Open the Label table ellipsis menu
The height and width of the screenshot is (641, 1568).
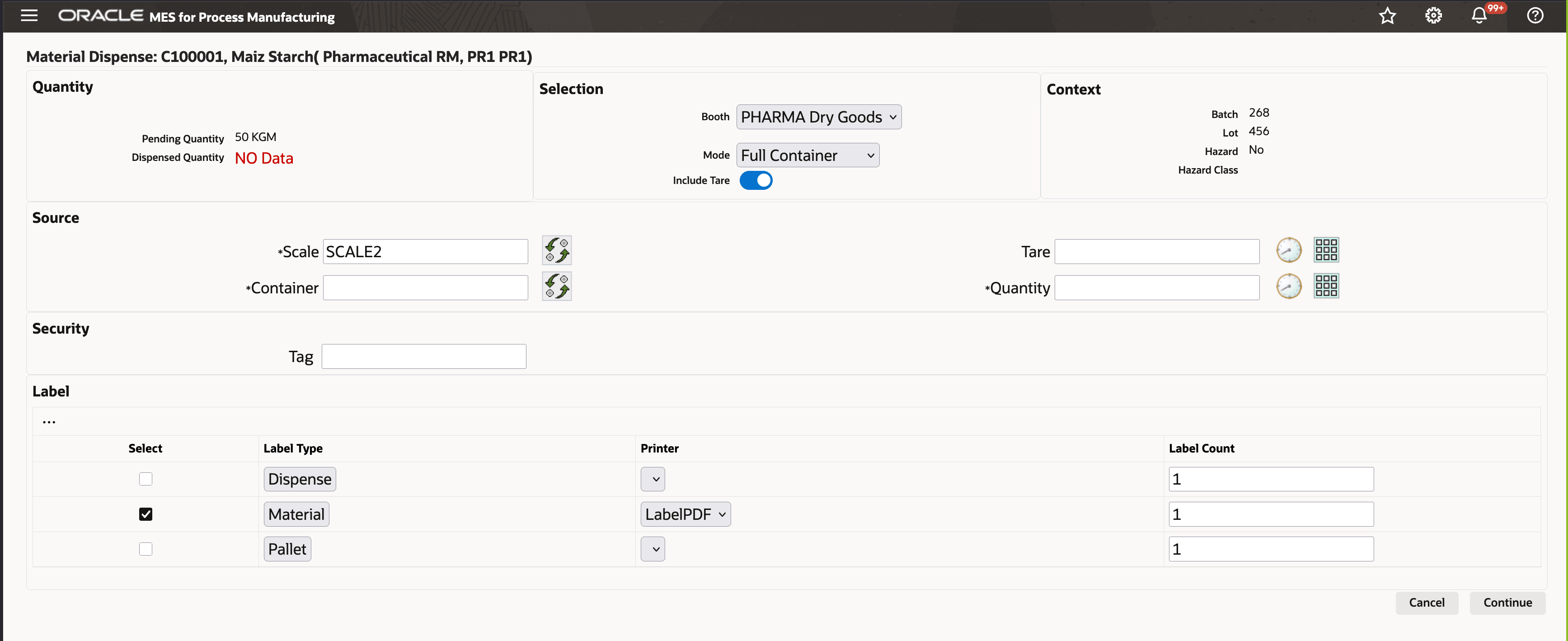coord(49,421)
